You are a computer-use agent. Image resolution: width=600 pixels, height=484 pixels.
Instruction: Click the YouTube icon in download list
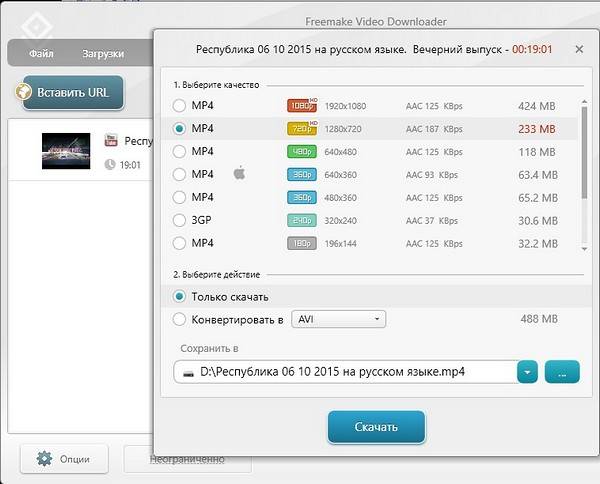pos(111,140)
